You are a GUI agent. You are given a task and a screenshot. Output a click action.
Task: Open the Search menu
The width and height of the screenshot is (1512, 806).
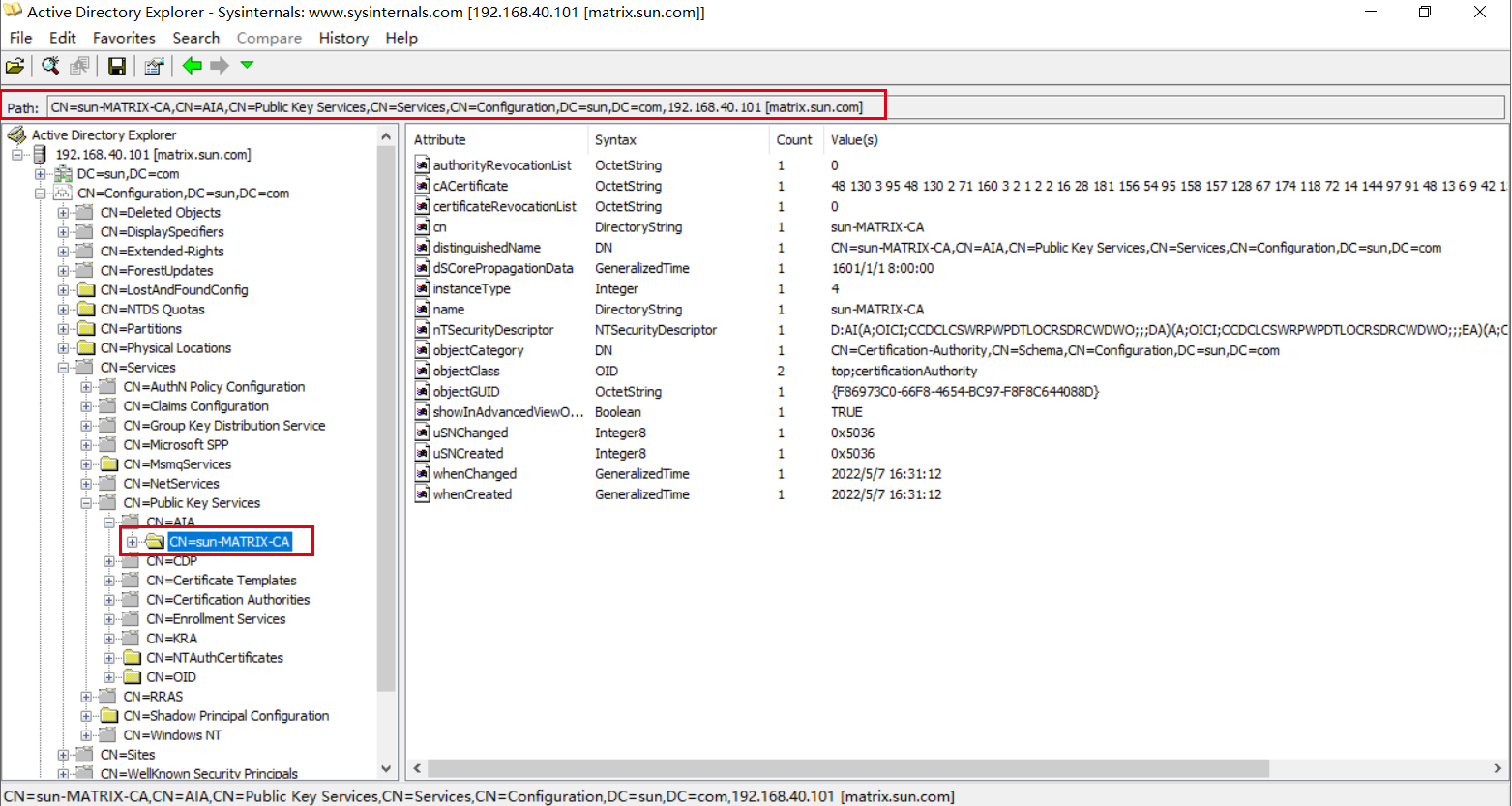pyautogui.click(x=196, y=38)
